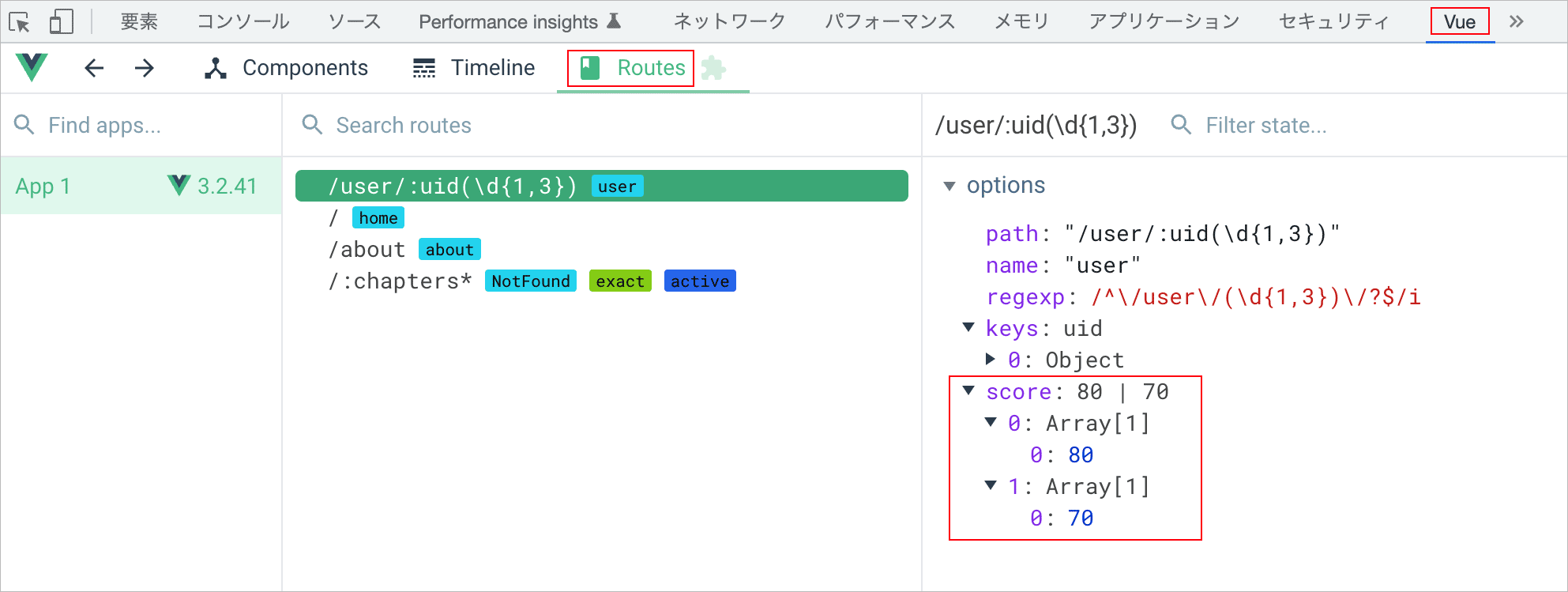Click the Search routes field
The height and width of the screenshot is (592, 1568).
click(600, 126)
